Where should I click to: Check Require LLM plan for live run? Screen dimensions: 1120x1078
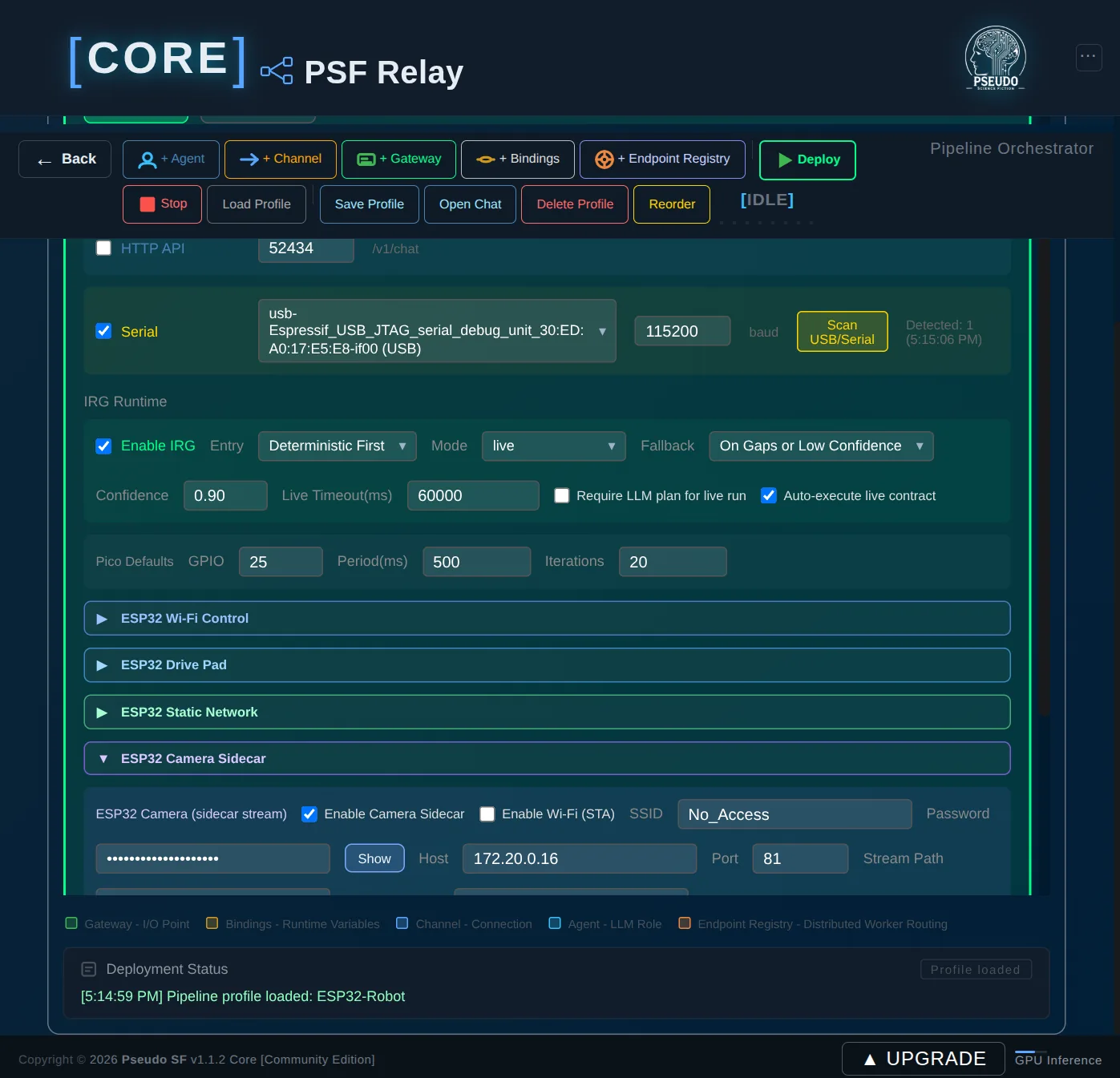[562, 496]
